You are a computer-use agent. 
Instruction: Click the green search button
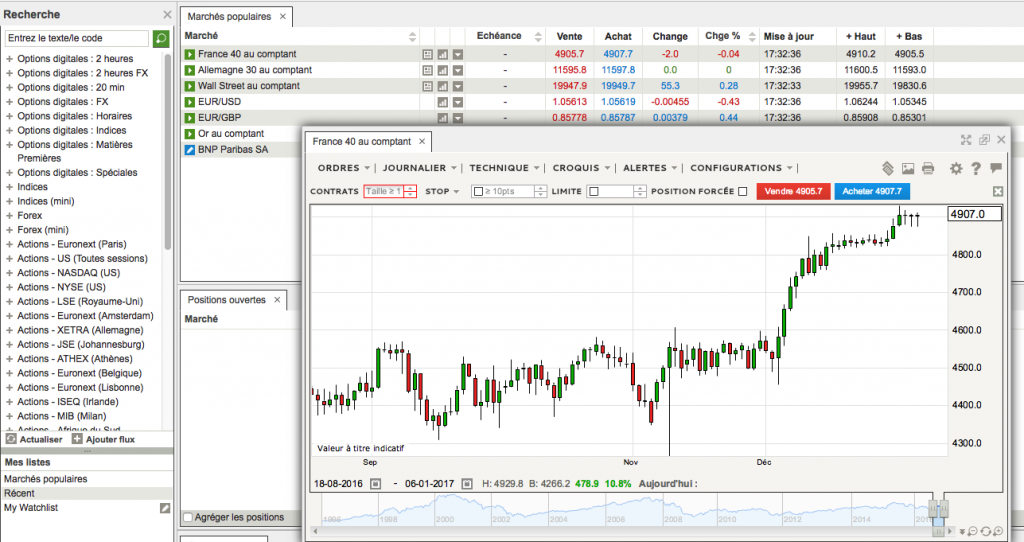(x=161, y=38)
